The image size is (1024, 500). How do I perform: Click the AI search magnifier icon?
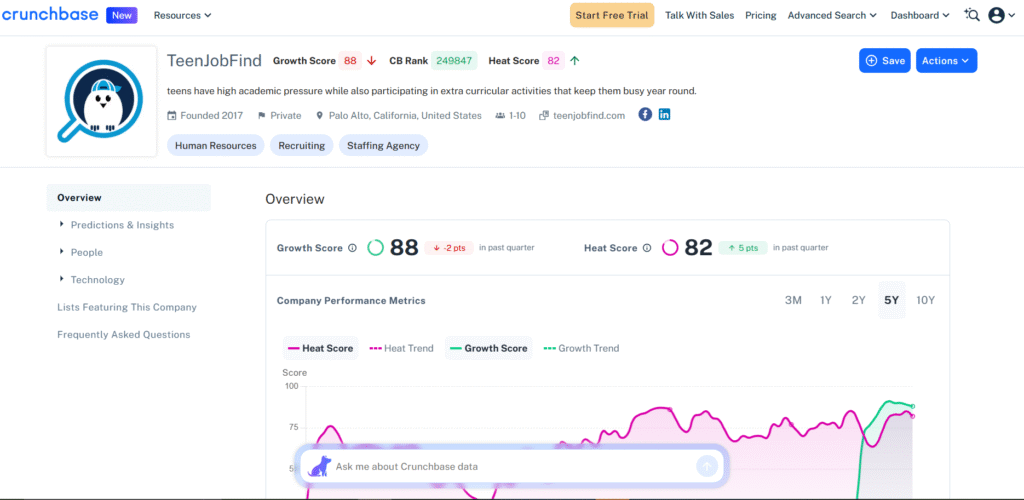click(972, 15)
